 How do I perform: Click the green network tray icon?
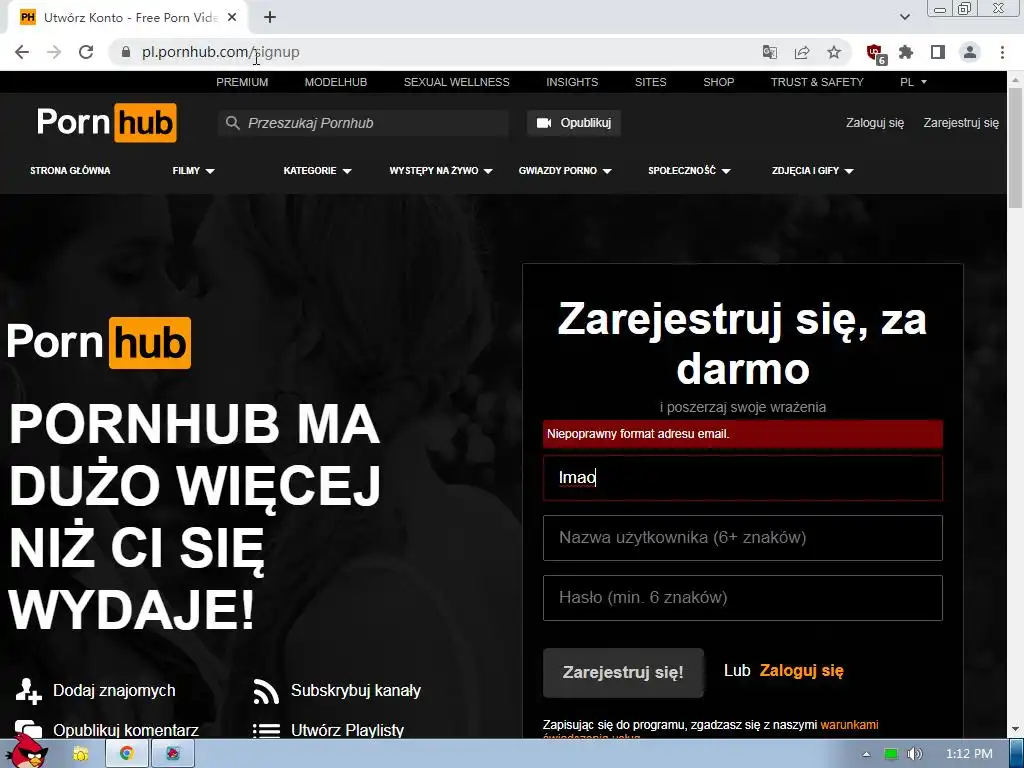click(891, 754)
